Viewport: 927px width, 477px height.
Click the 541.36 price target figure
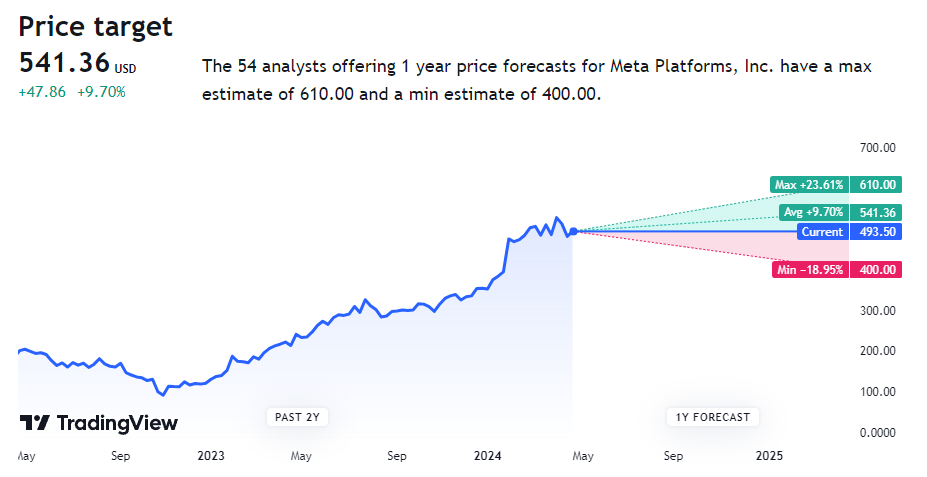(64, 63)
